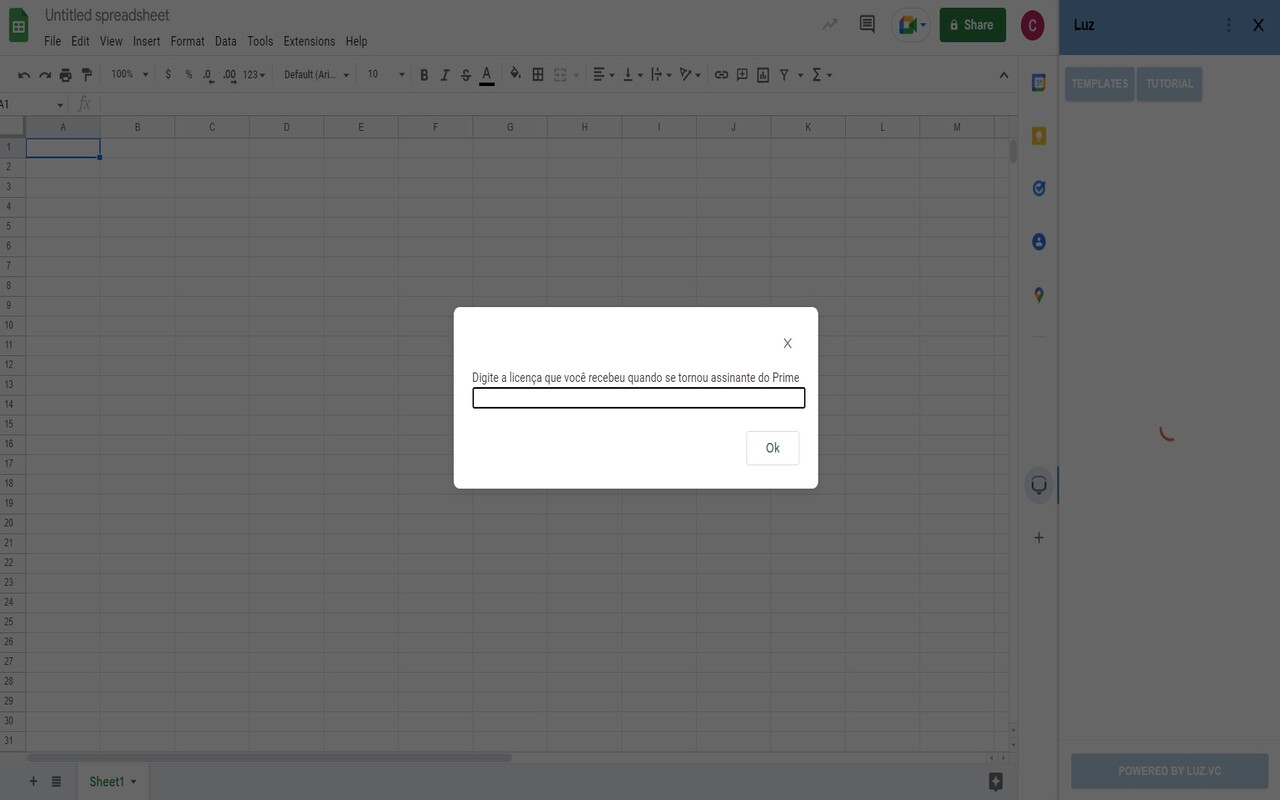Open the Help menu
This screenshot has width=1280, height=800.
click(x=356, y=41)
